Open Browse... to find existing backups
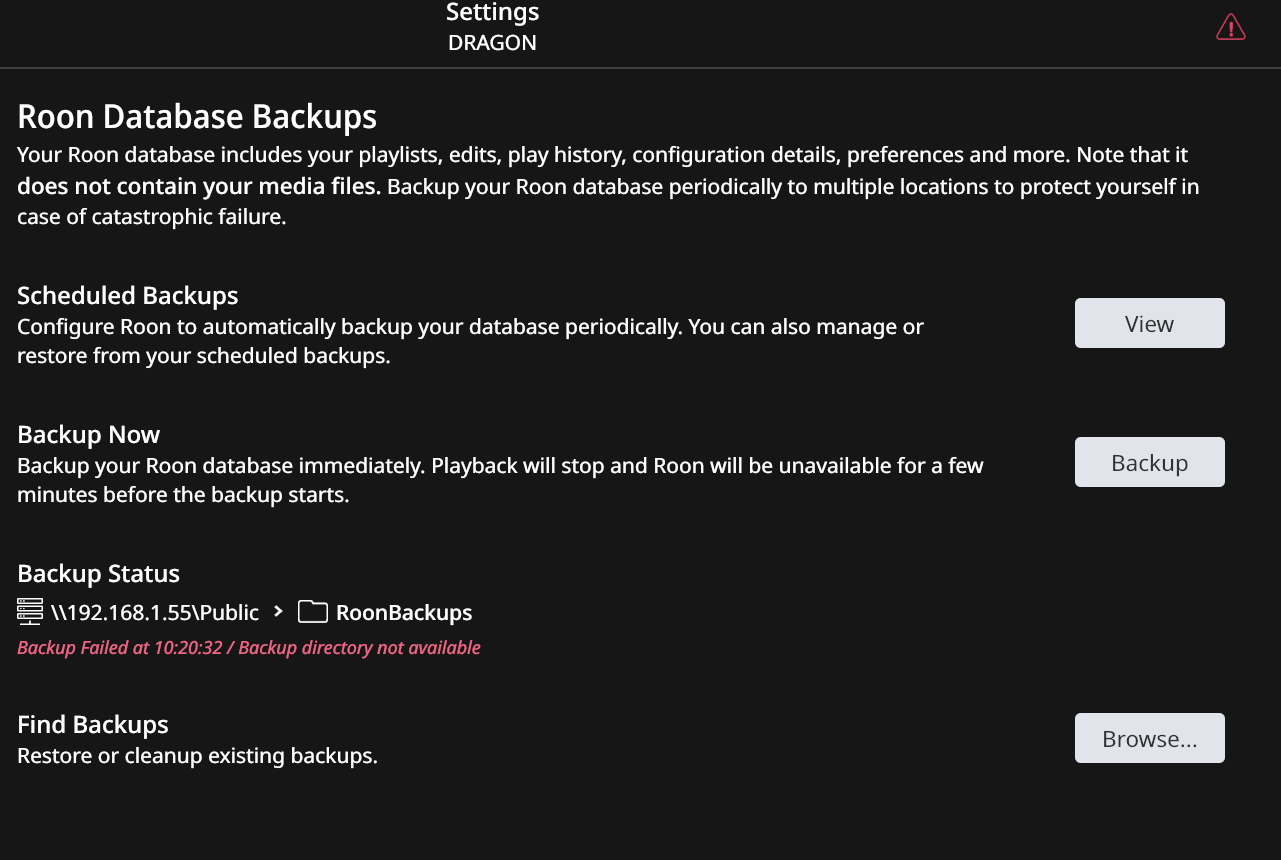 tap(1149, 738)
